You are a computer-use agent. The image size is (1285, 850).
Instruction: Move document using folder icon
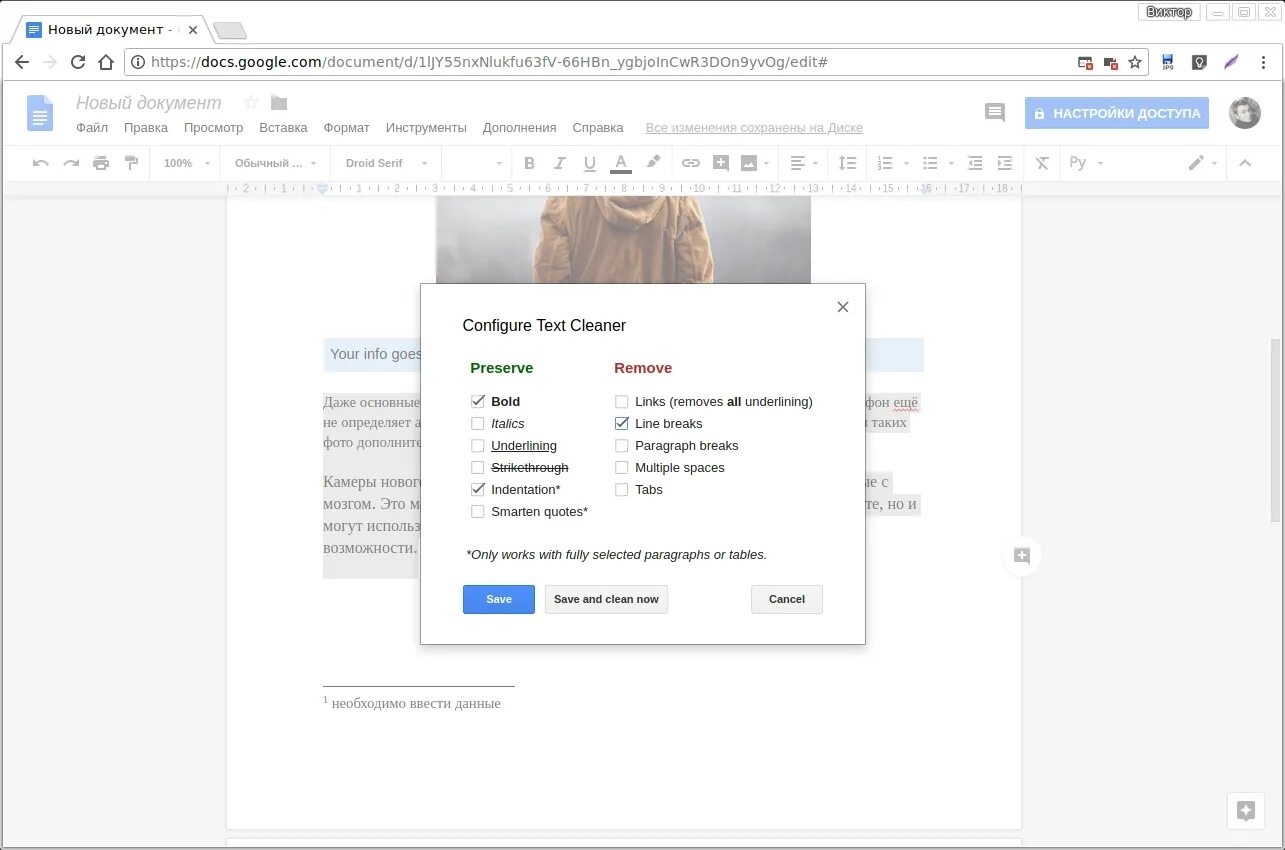coord(279,103)
